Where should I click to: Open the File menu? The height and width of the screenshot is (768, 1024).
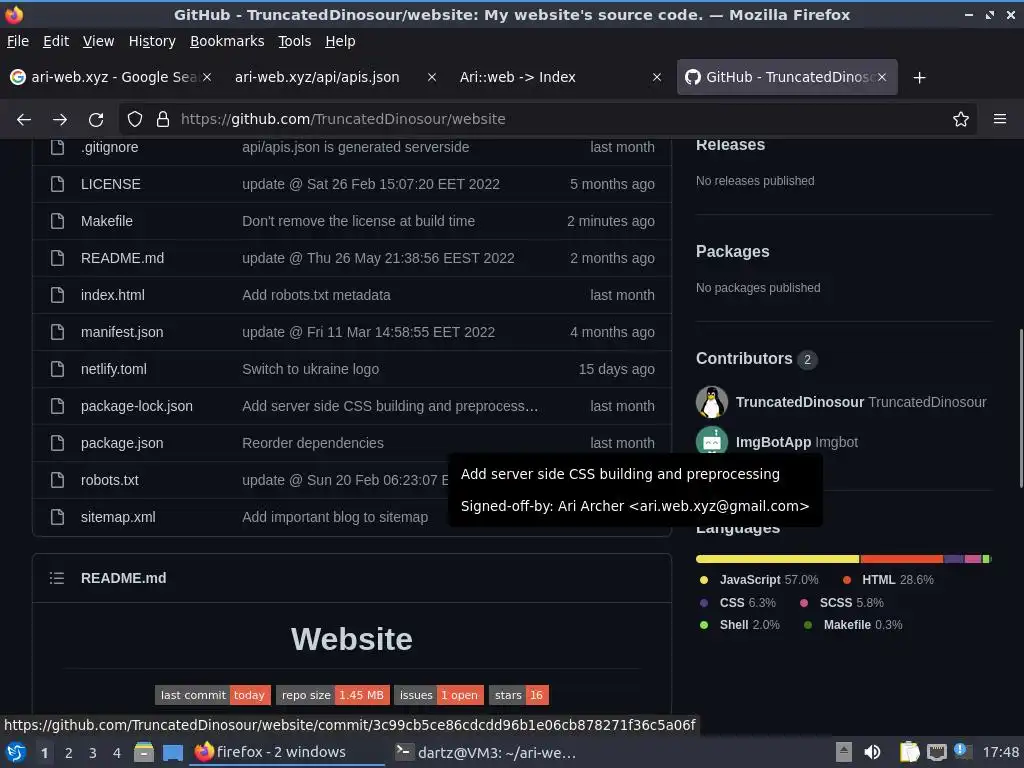[x=18, y=41]
